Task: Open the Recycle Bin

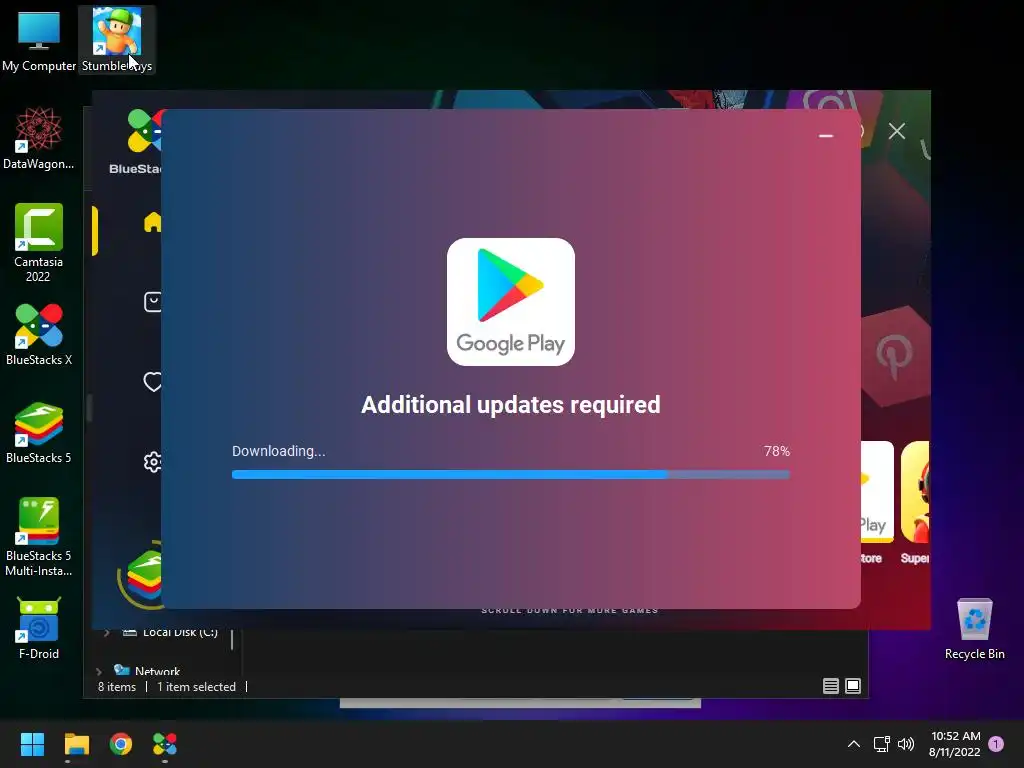Action: tap(974, 628)
